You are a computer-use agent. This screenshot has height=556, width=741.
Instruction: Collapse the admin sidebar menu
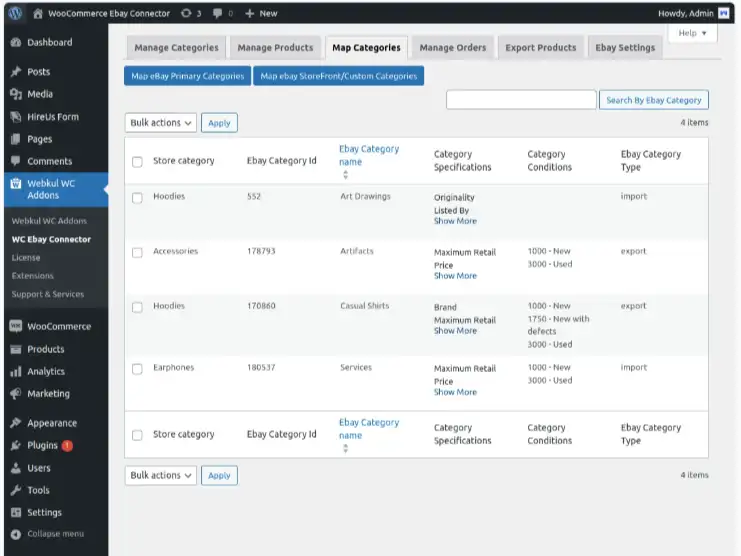54,534
